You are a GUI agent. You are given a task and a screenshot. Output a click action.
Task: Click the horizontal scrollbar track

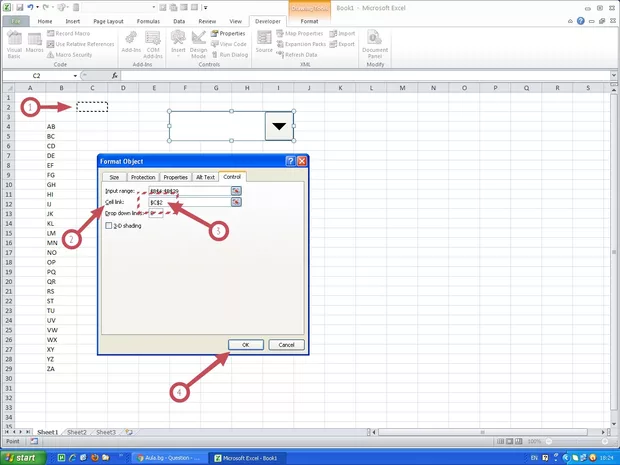click(482, 432)
